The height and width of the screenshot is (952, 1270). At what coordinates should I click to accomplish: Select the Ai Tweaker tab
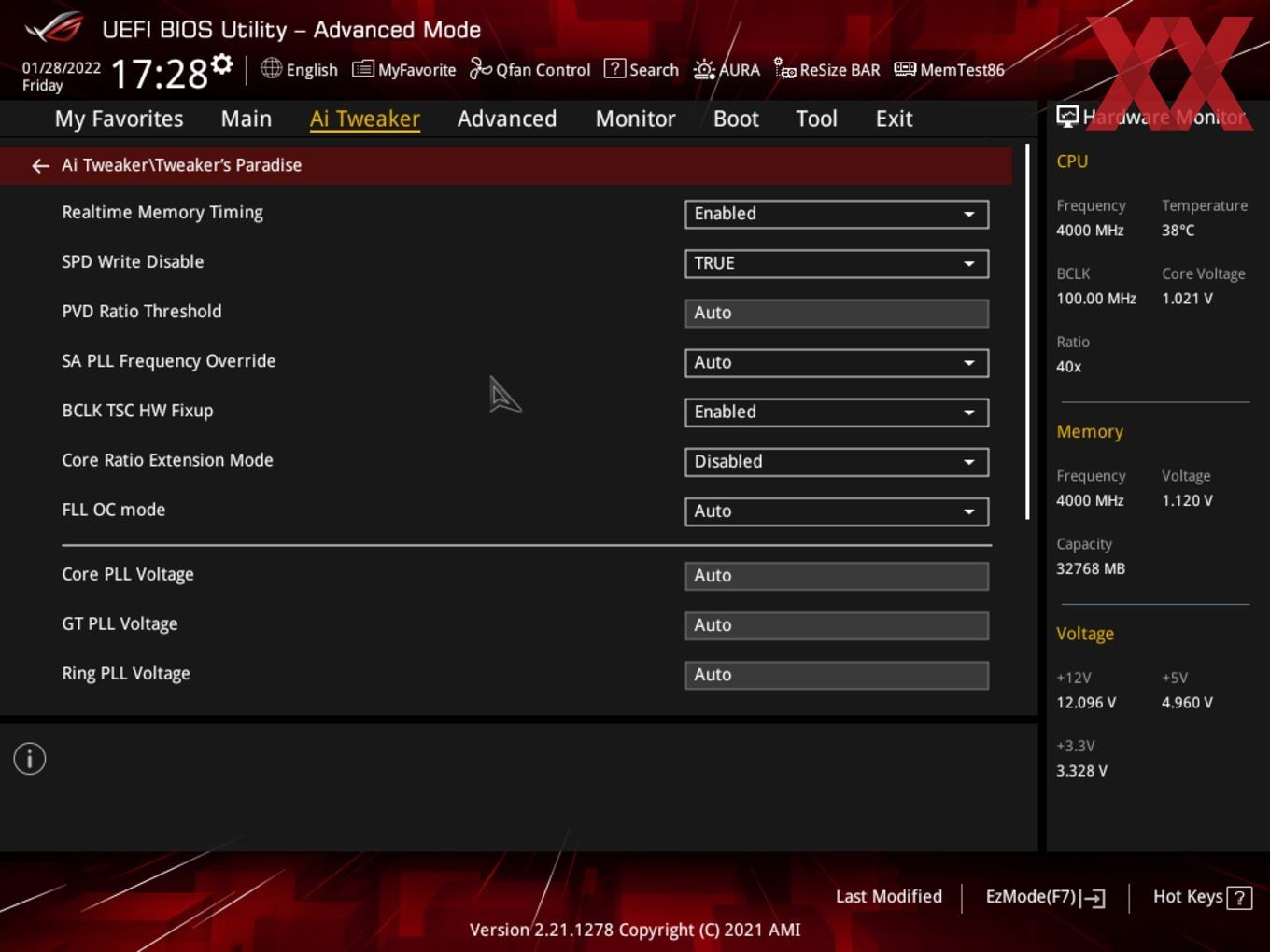365,119
